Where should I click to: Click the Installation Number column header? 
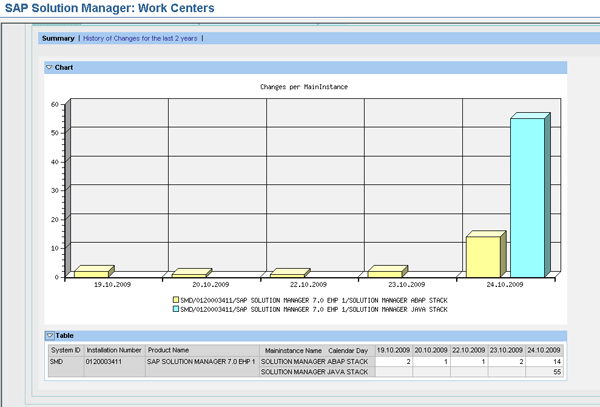[114, 350]
